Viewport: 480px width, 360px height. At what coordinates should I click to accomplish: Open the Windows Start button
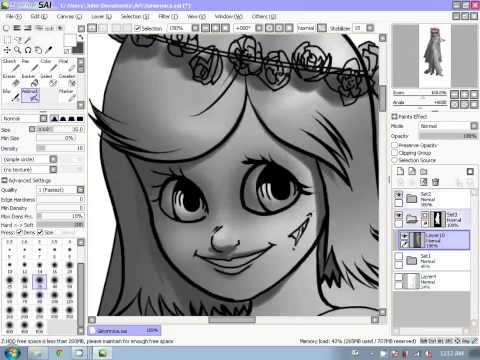tap(13, 353)
